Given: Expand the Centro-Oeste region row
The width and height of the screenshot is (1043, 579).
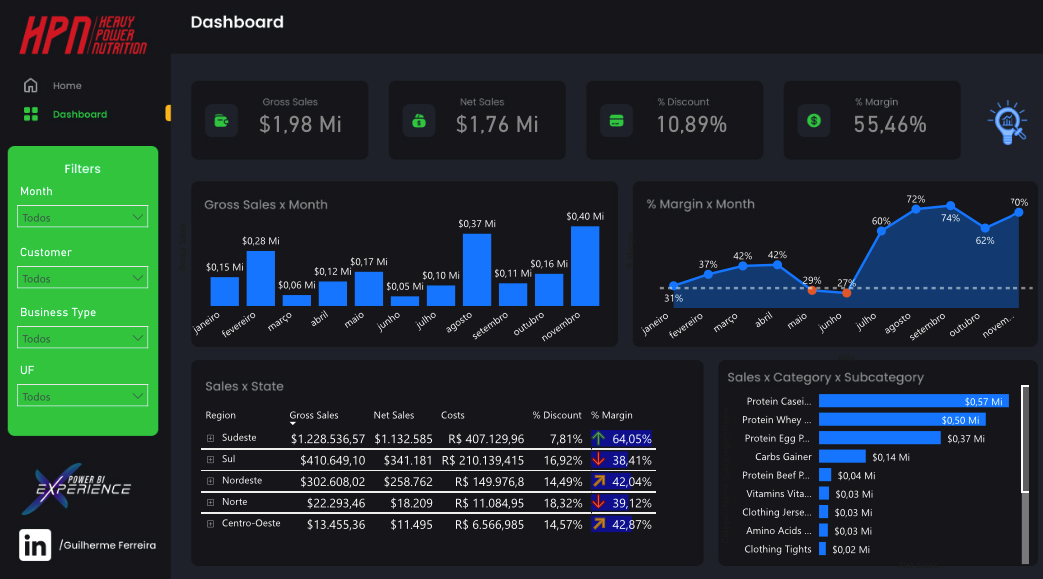Looking at the screenshot, I should point(211,524).
